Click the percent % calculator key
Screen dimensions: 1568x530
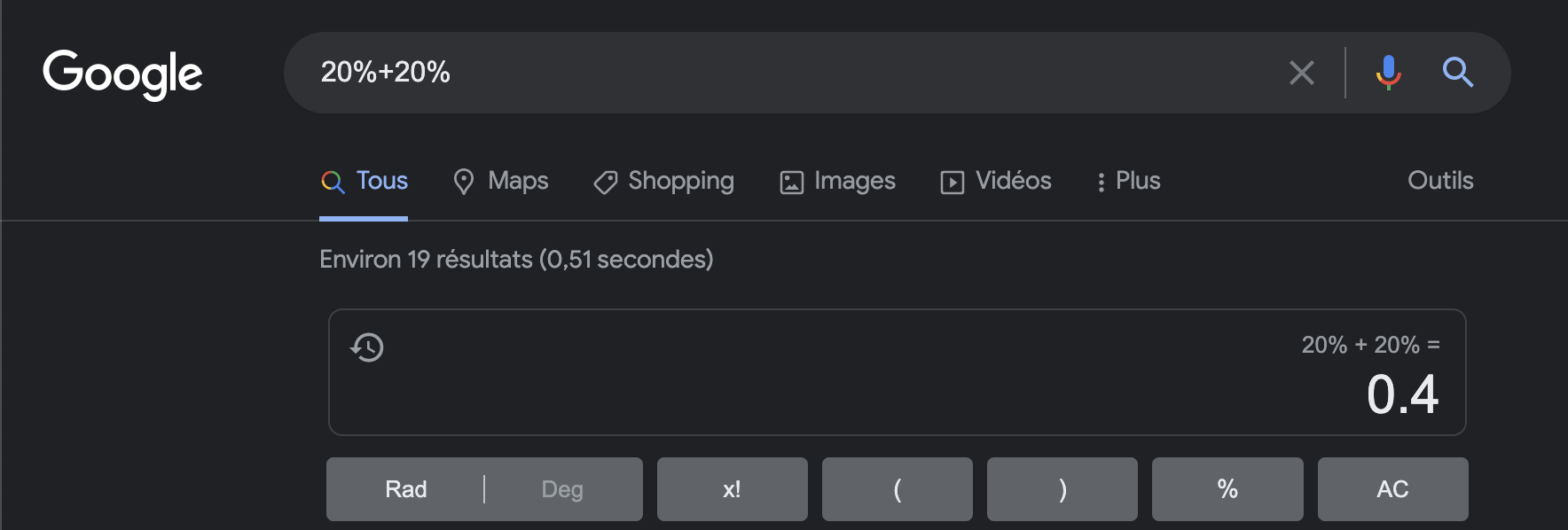coord(1227,489)
